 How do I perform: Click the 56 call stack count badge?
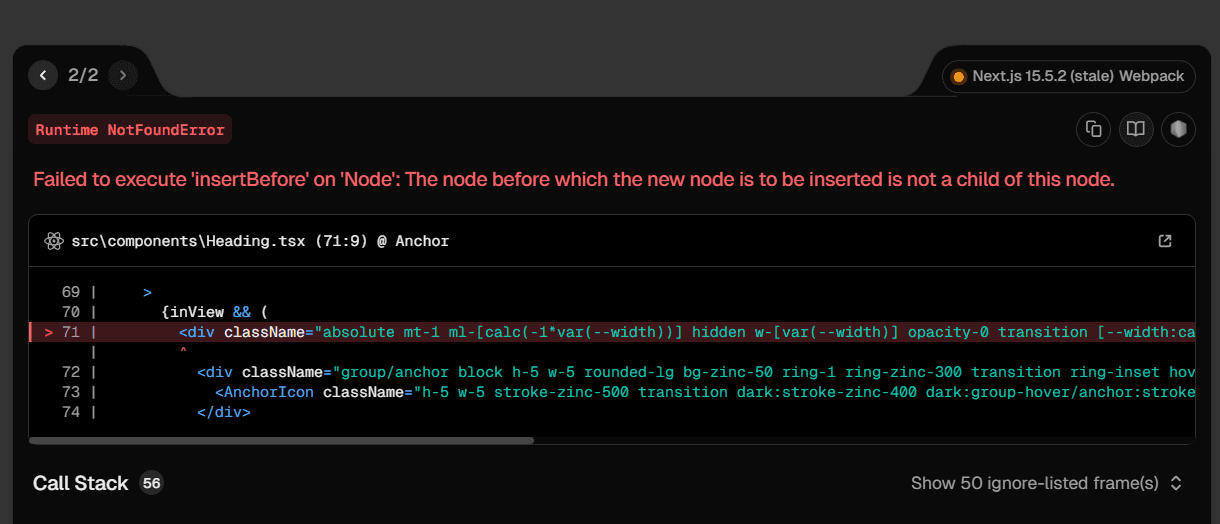[152, 483]
